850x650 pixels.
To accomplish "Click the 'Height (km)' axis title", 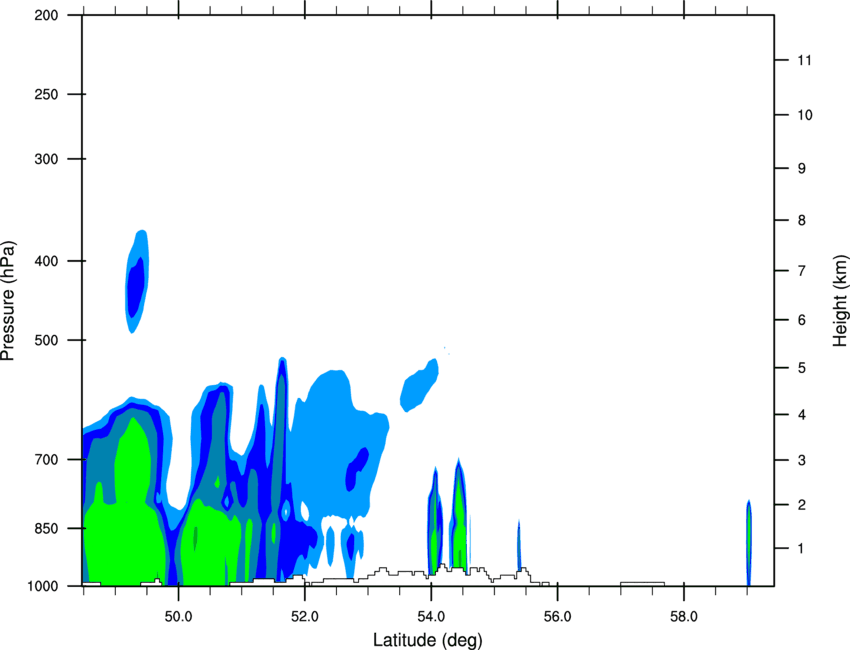I will click(840, 300).
